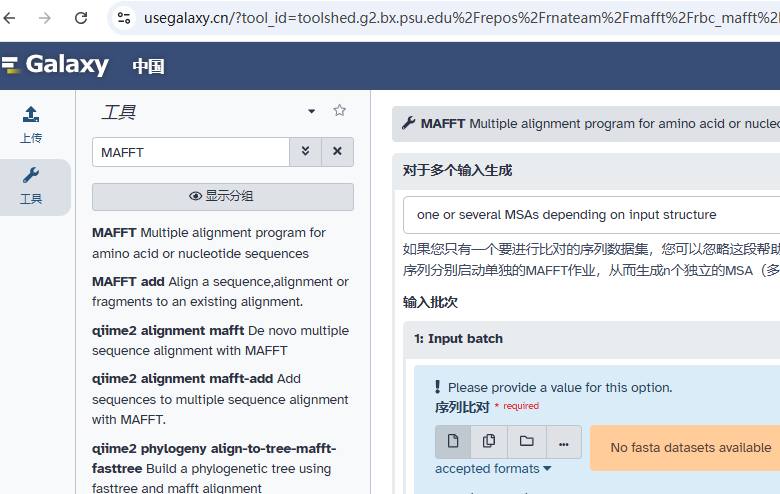Go back with the browser back arrow
The height and width of the screenshot is (494, 780).
point(9,18)
